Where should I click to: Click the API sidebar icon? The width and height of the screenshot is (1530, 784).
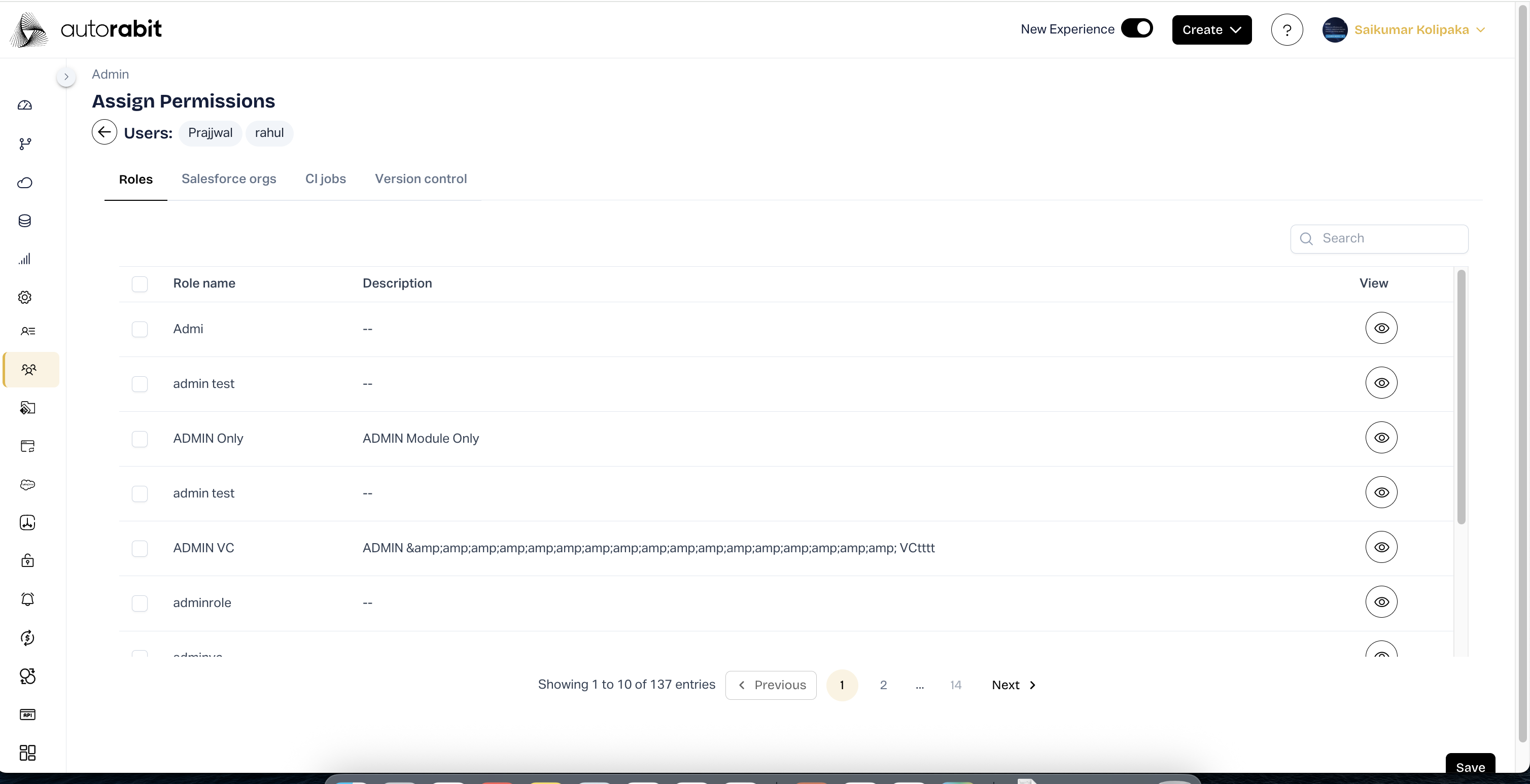pyautogui.click(x=27, y=715)
